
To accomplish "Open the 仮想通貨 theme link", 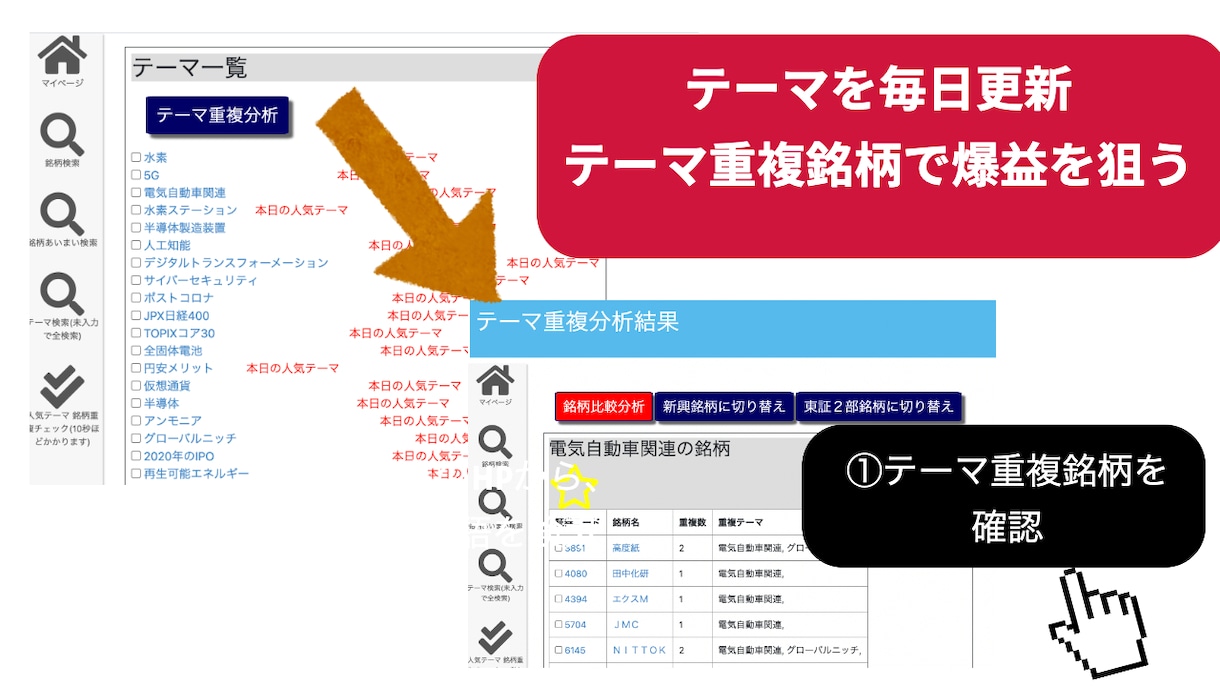I will 166,385.
